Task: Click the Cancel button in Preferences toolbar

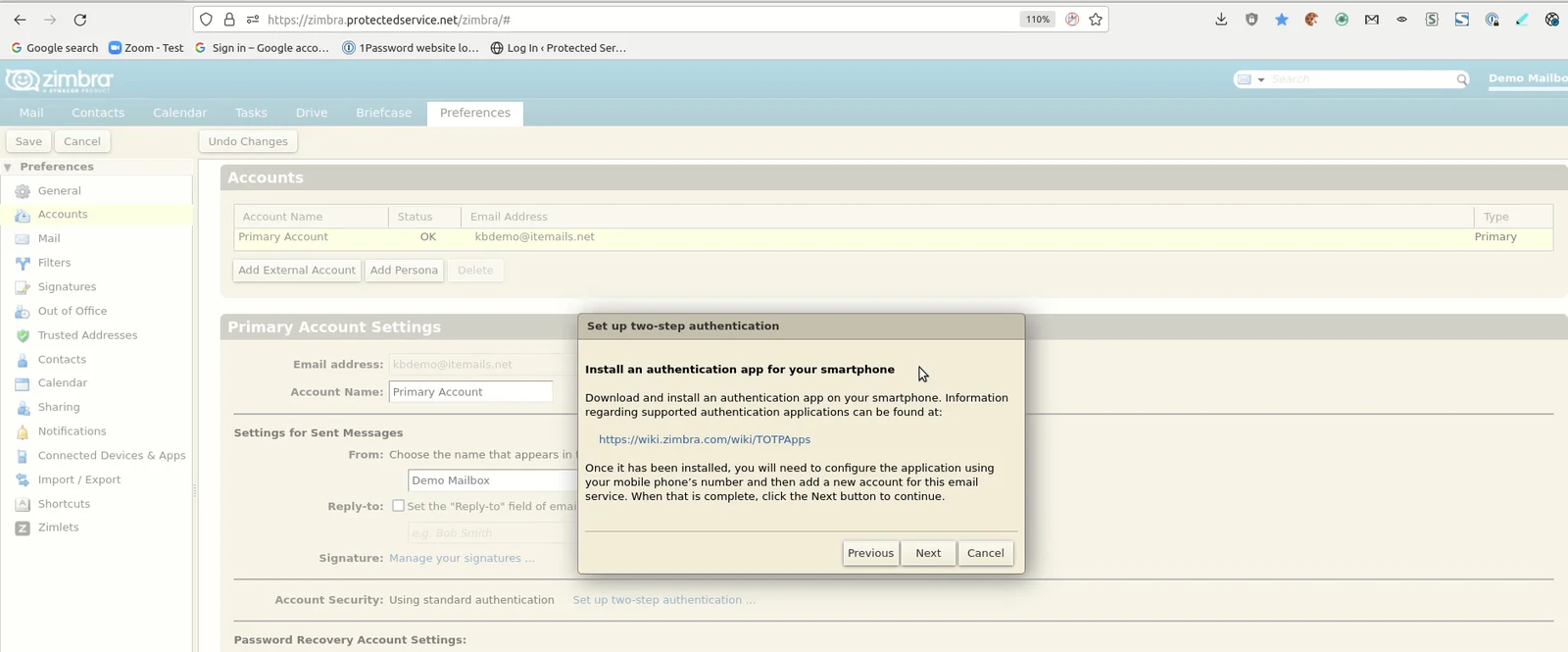Action: (82, 141)
